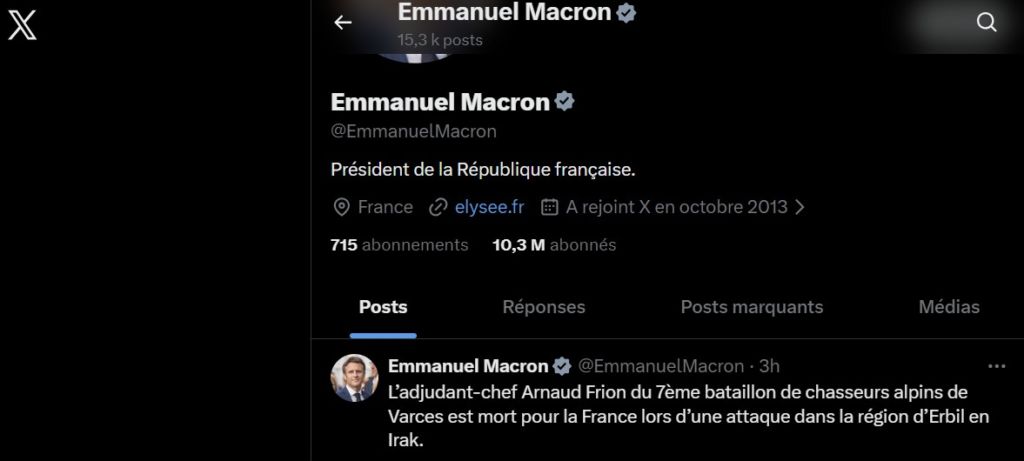Click the calendar icon by join date
This screenshot has height=461, width=1024.
click(549, 207)
